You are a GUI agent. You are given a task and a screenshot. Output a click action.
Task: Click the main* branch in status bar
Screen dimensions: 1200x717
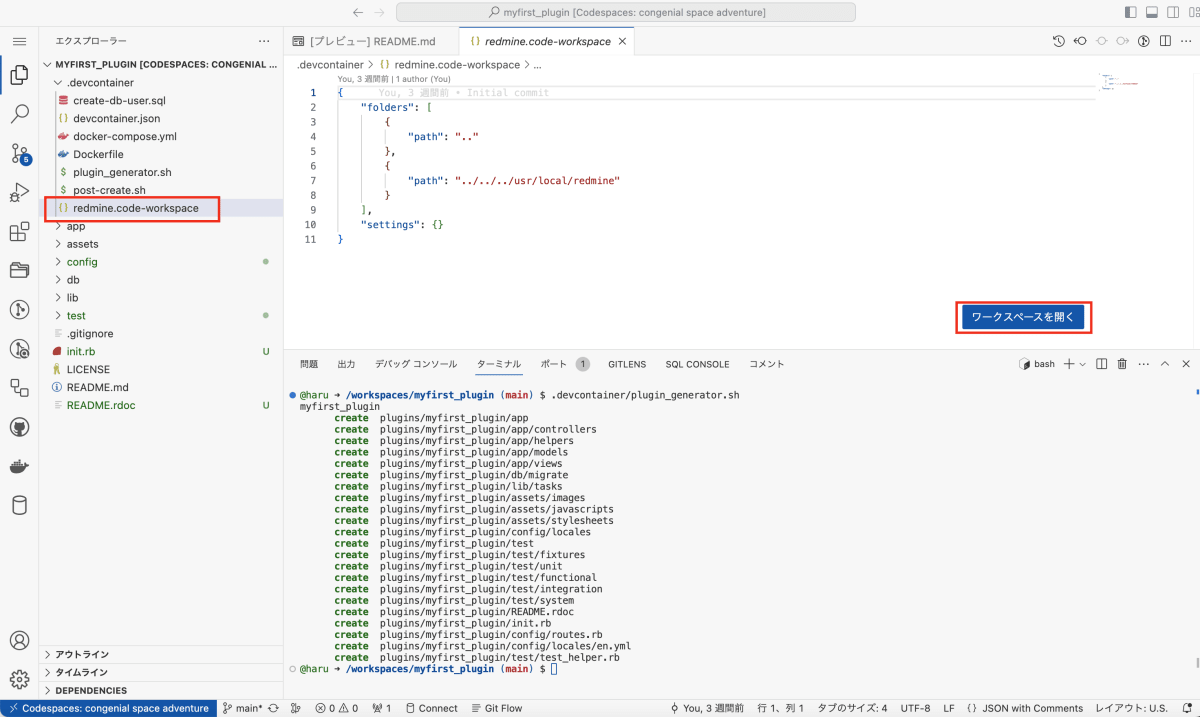tap(243, 708)
